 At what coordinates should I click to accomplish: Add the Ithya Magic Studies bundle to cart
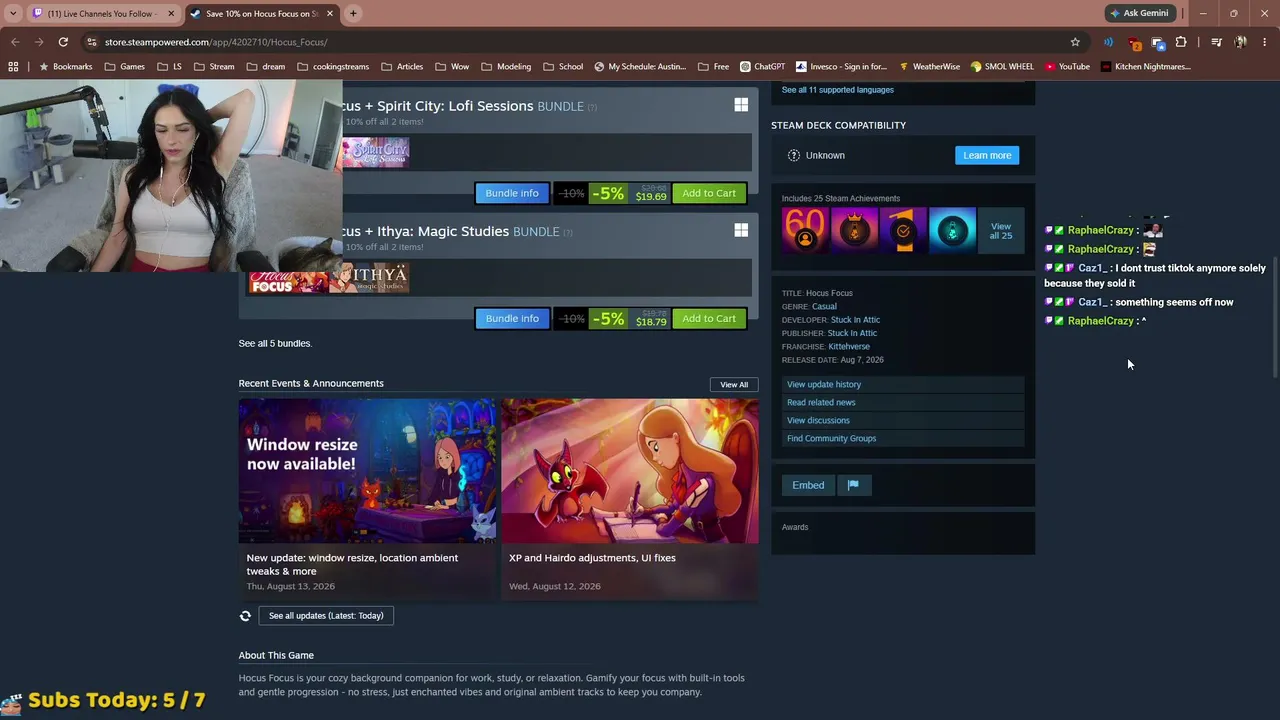click(x=709, y=318)
